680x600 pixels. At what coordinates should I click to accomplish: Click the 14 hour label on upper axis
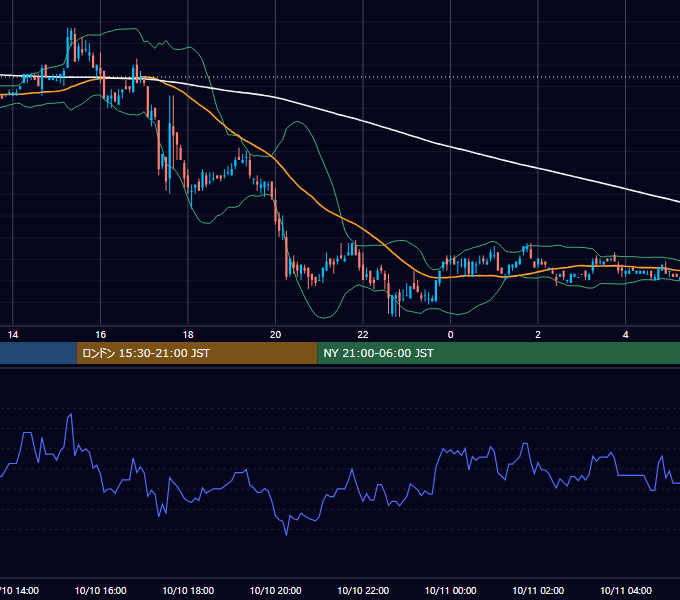(13, 335)
